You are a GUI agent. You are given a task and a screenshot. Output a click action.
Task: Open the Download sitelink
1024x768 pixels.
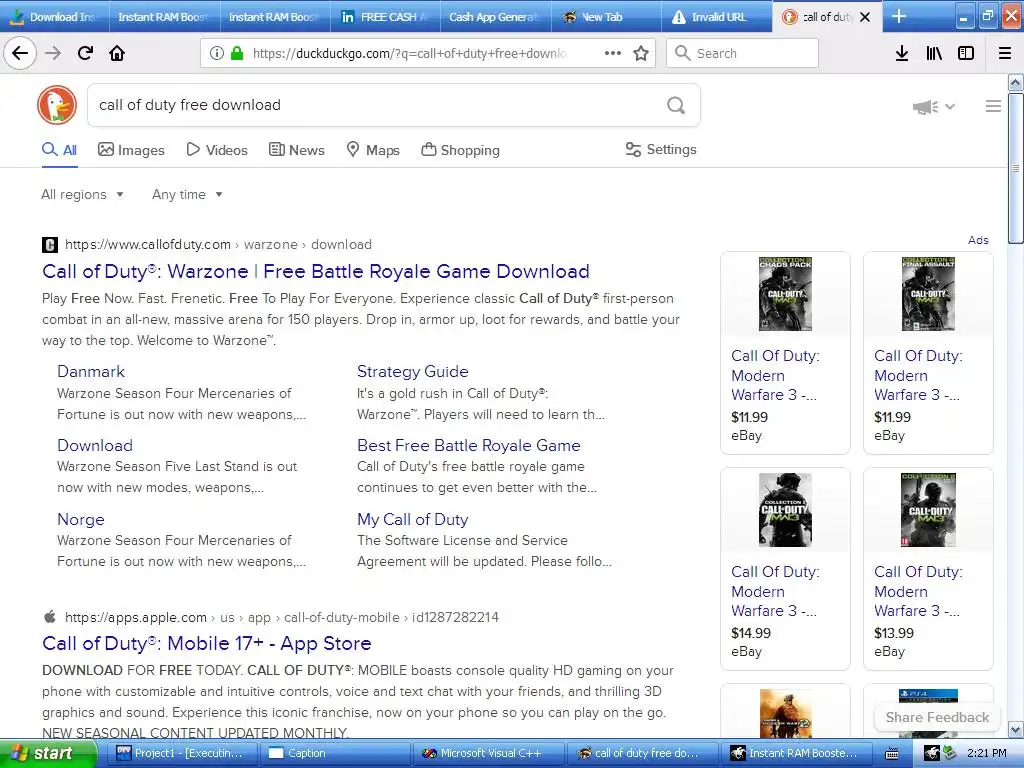(x=95, y=445)
